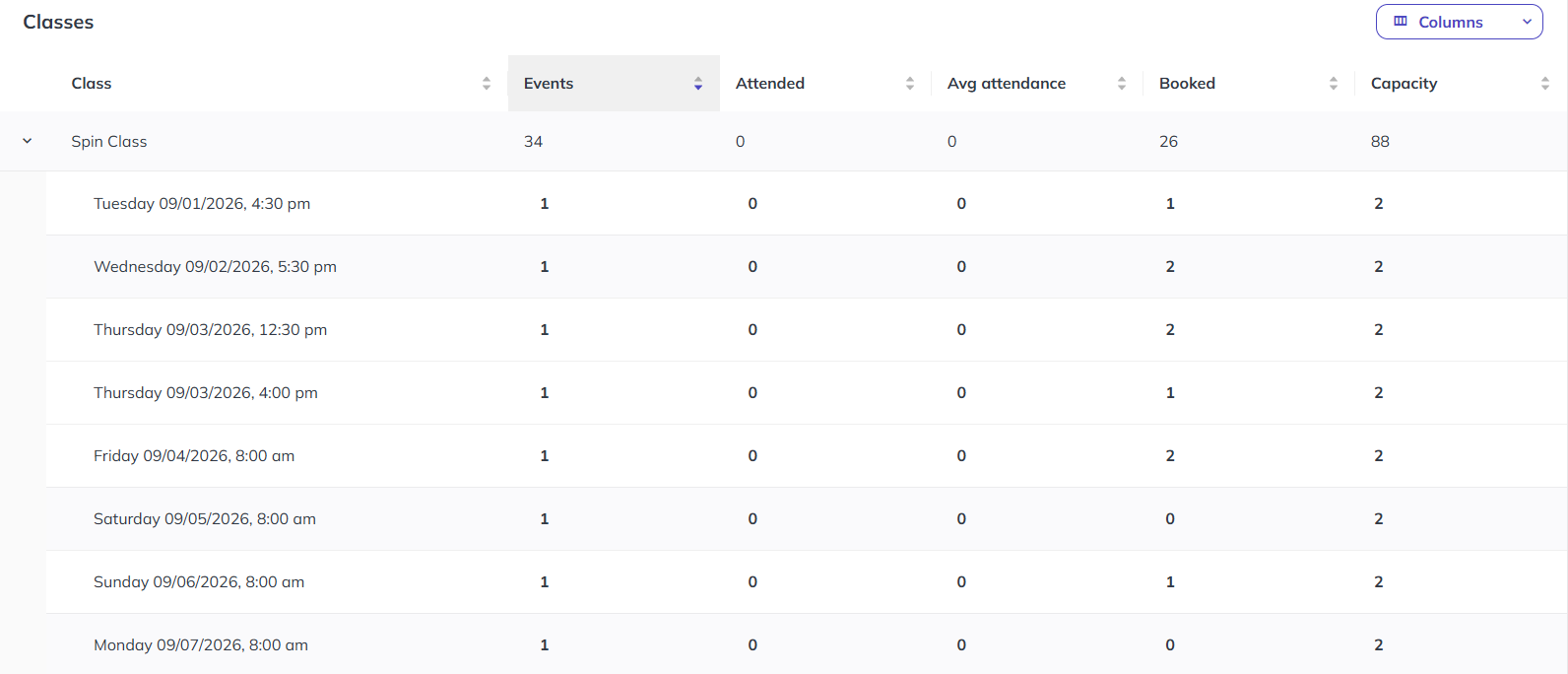1568x674 pixels.
Task: Click Spin Class booked total 26
Action: tap(1168, 141)
